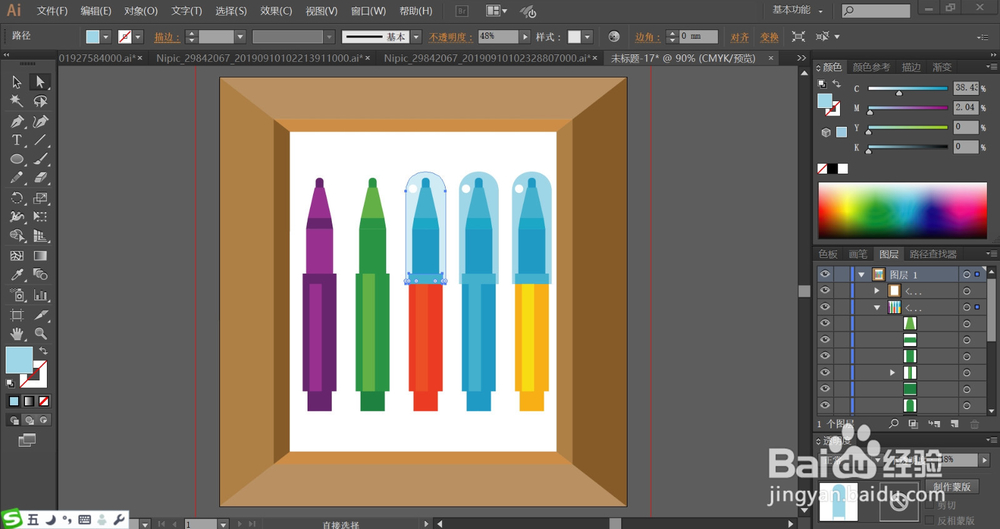Pick a color from the spectrum bar
The width and height of the screenshot is (1000, 529).
coord(902,211)
